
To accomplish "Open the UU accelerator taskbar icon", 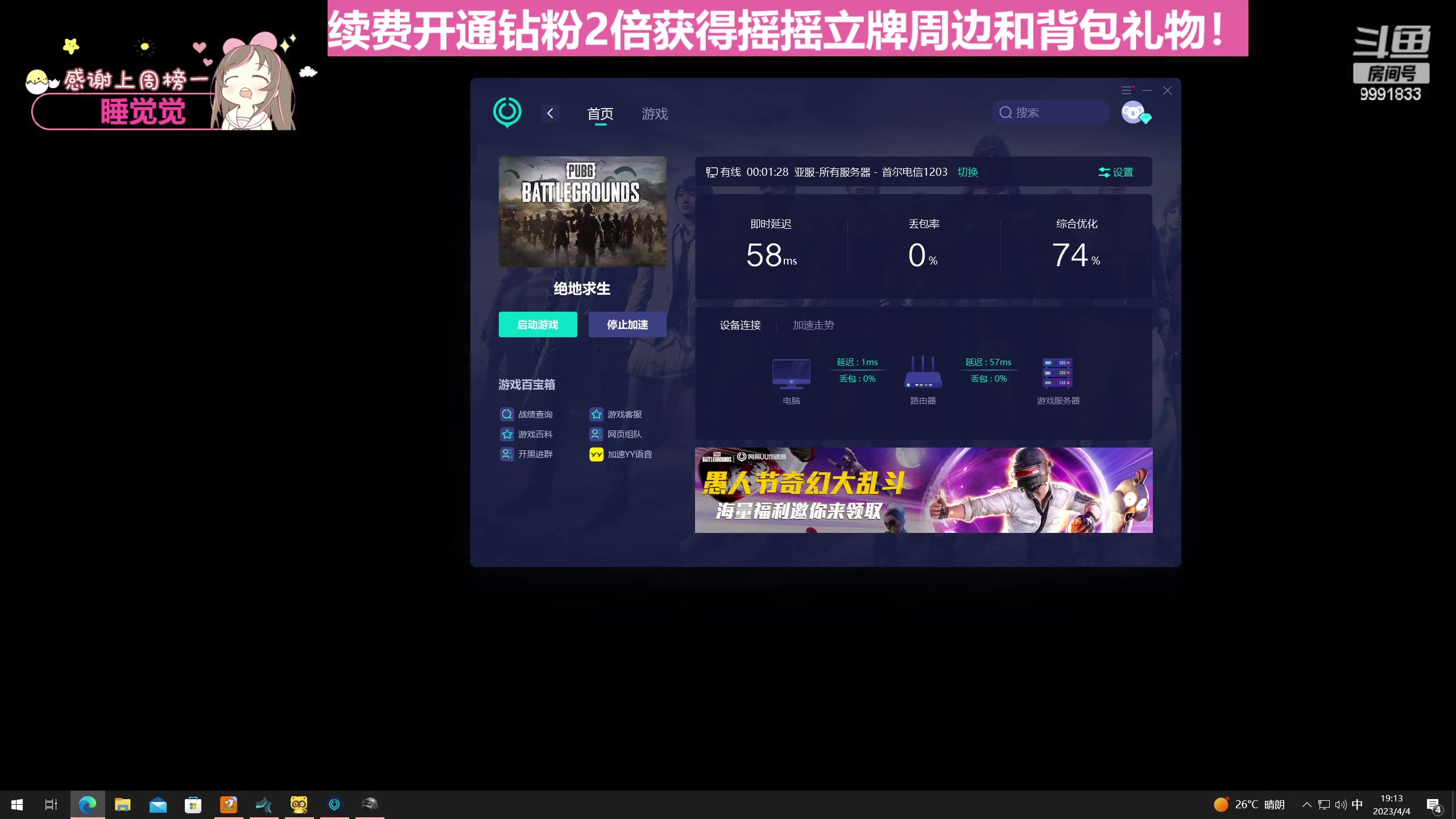I will click(x=334, y=805).
